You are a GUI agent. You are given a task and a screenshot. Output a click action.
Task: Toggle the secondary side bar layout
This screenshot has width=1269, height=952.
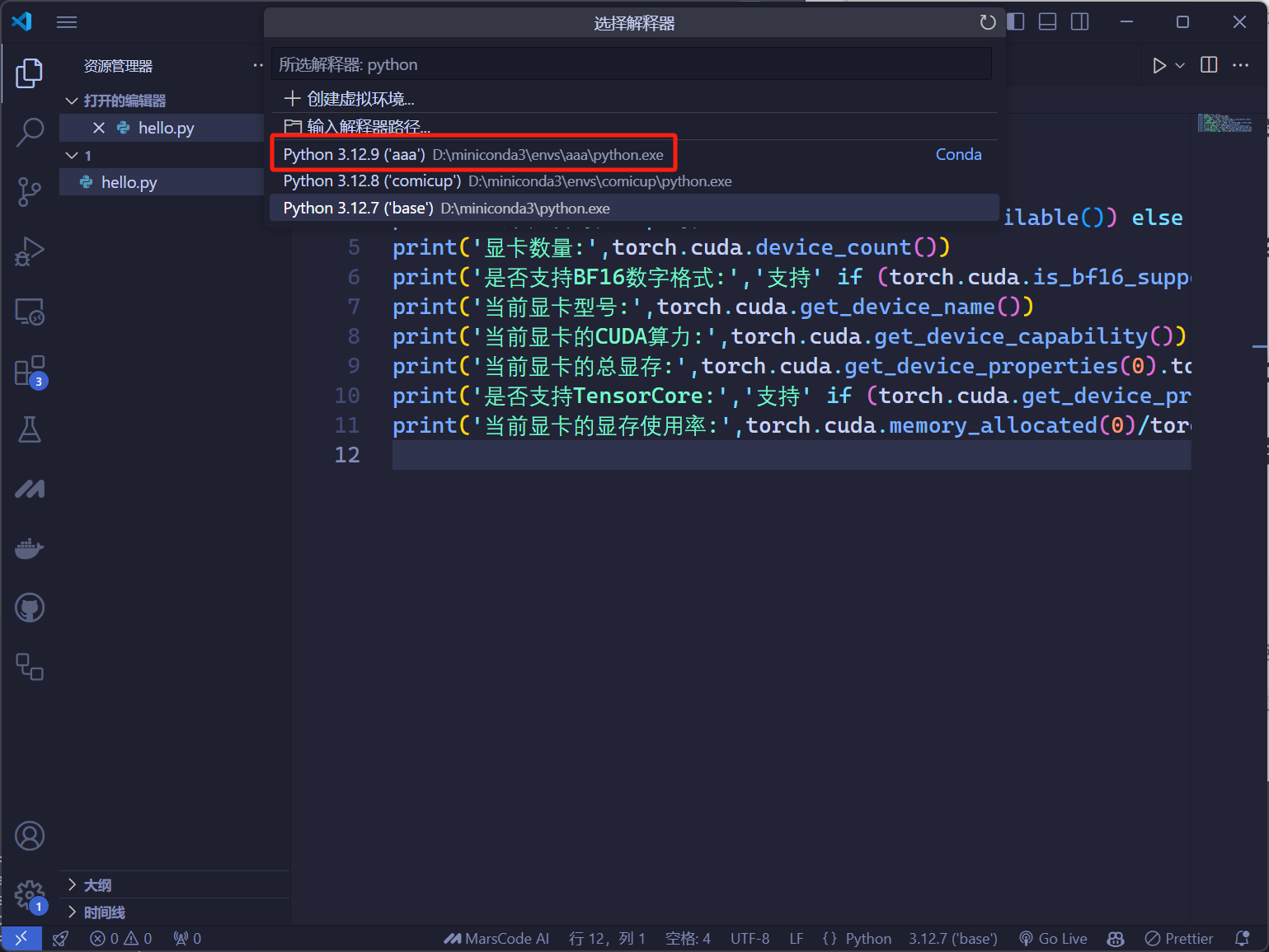1079,22
